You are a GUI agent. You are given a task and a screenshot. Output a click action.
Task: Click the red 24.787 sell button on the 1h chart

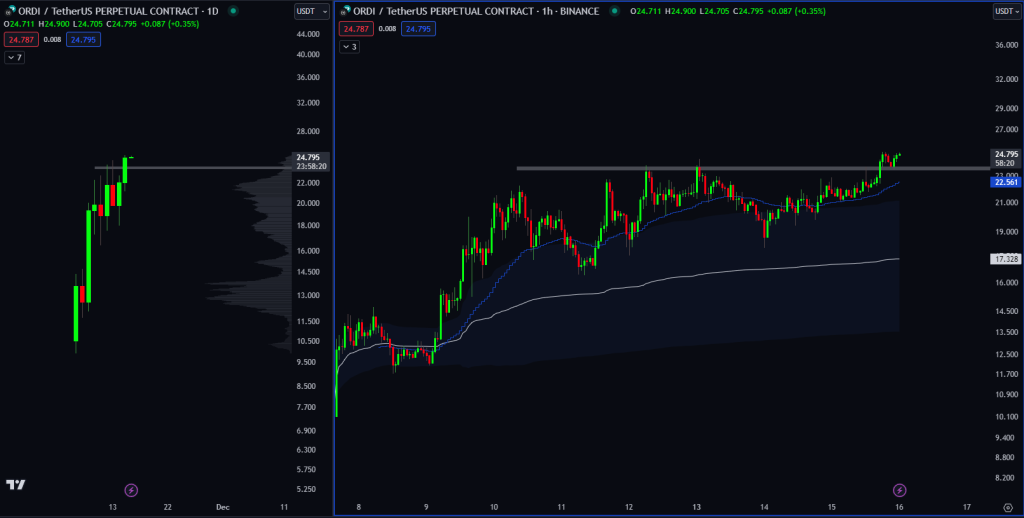coord(353,29)
